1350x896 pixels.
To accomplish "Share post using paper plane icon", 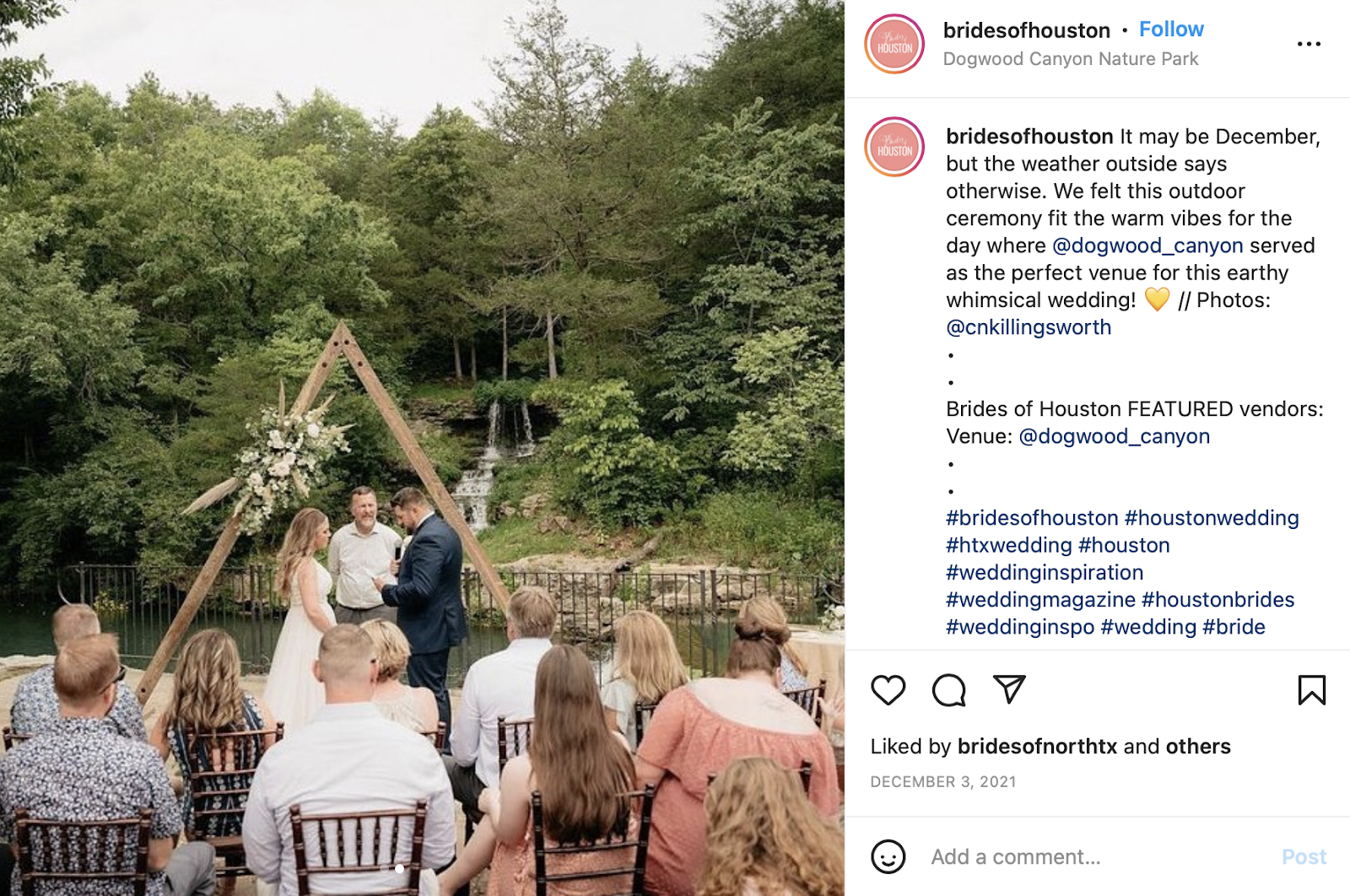I will 1009,689.
